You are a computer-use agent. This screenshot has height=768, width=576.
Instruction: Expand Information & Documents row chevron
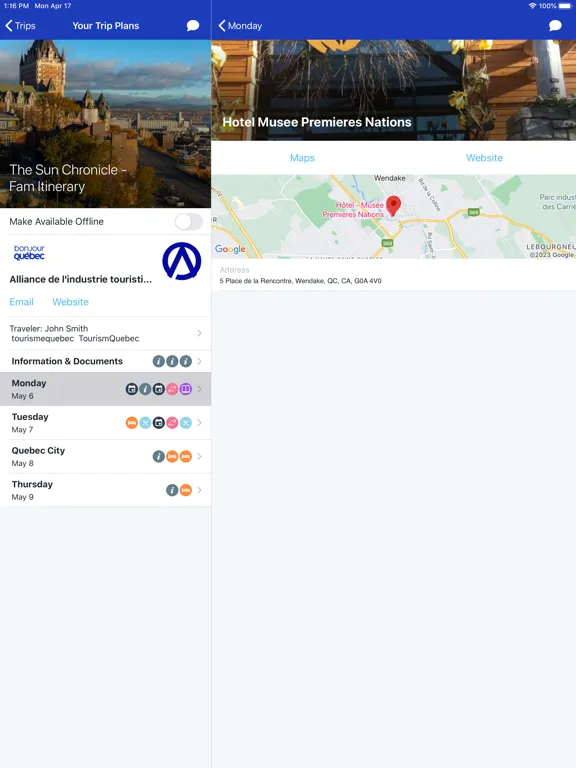199,361
